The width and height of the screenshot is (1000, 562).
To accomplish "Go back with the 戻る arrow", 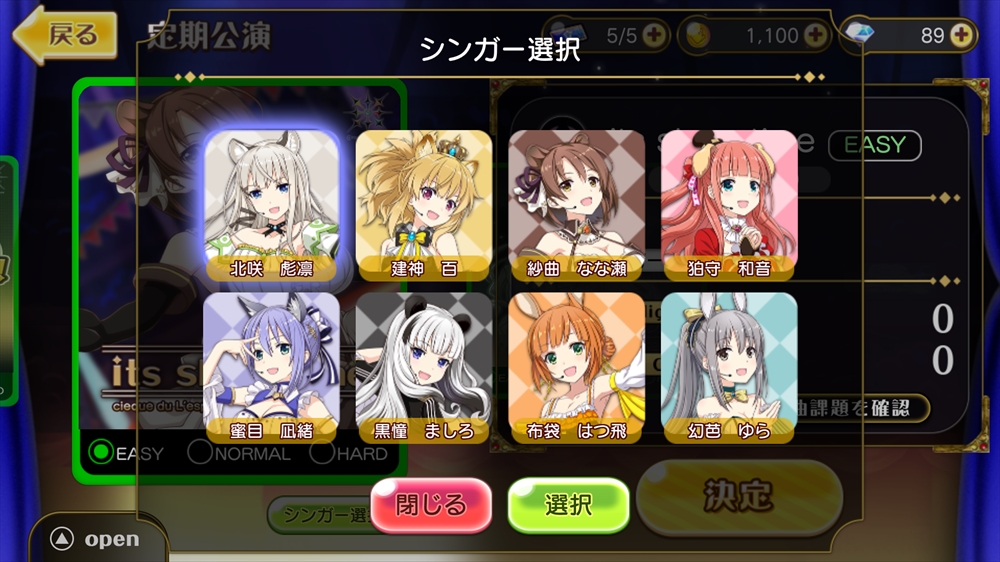I will (x=65, y=35).
